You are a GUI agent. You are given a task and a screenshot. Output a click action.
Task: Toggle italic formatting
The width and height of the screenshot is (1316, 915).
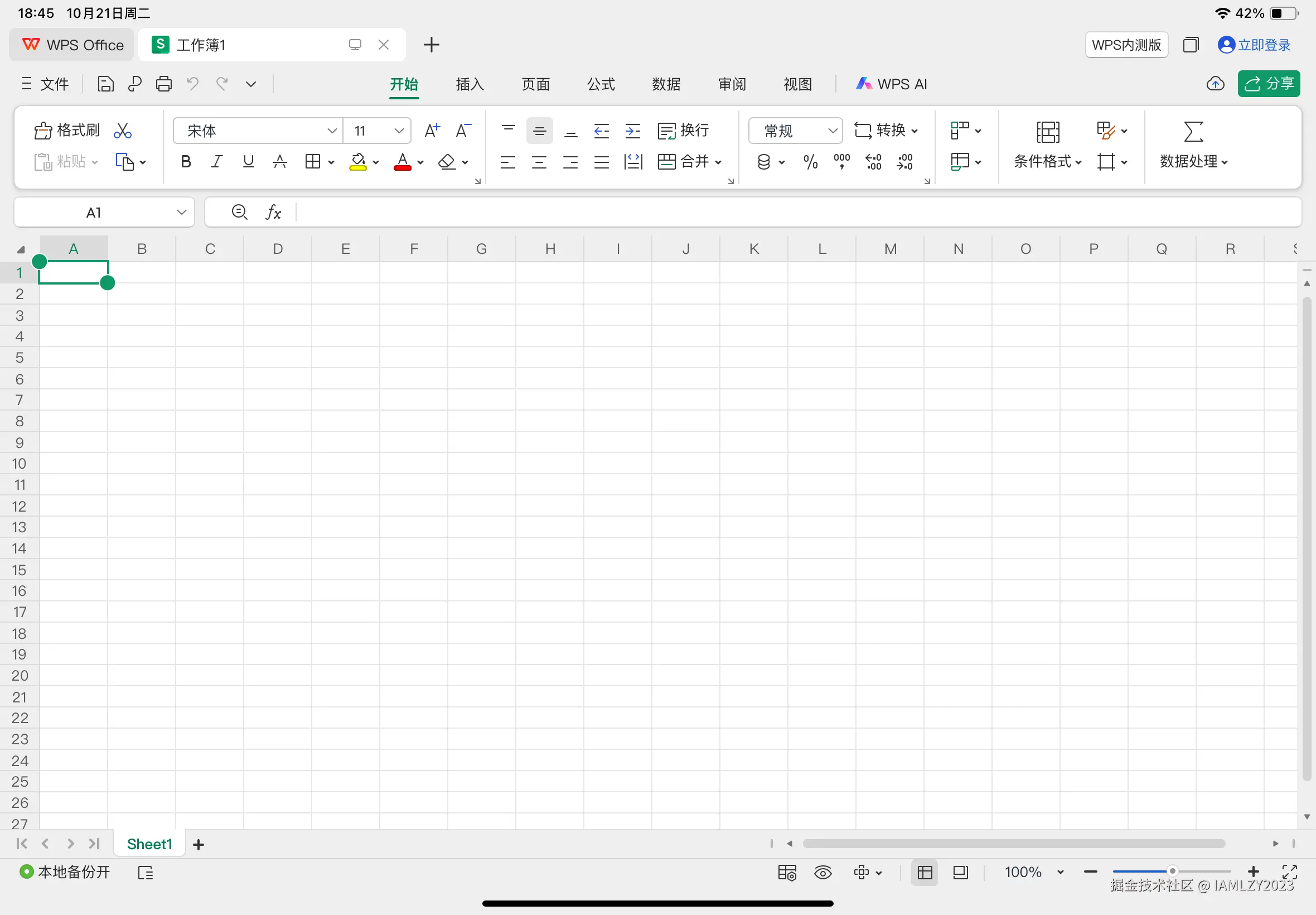pyautogui.click(x=216, y=162)
